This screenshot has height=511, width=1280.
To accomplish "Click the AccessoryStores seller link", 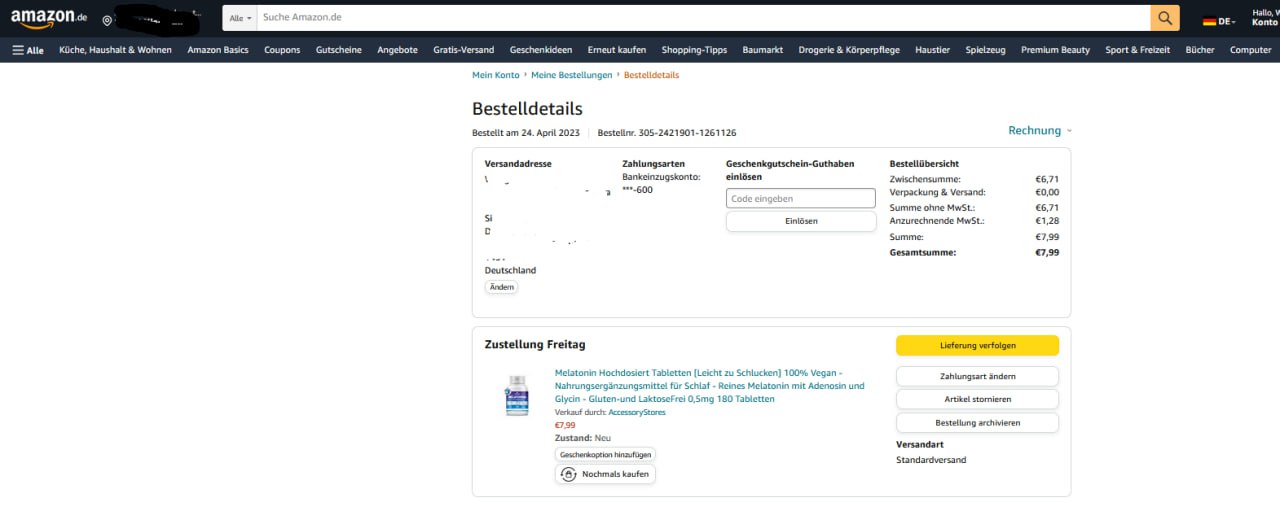I will pos(636,412).
